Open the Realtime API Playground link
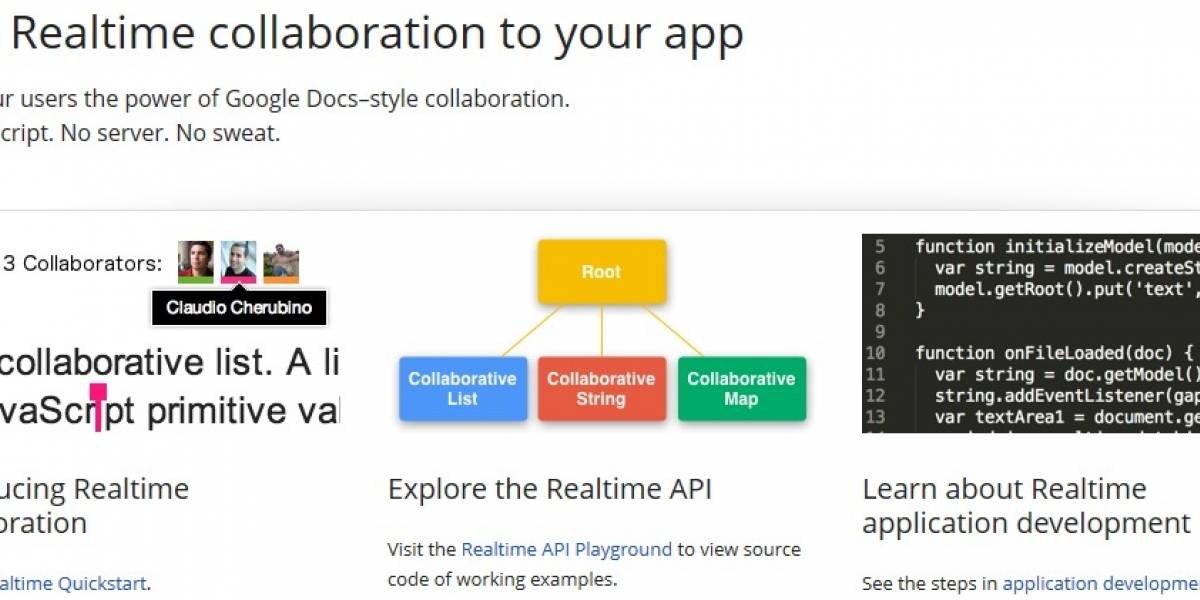Screen dimensions: 1200x600 point(566,549)
